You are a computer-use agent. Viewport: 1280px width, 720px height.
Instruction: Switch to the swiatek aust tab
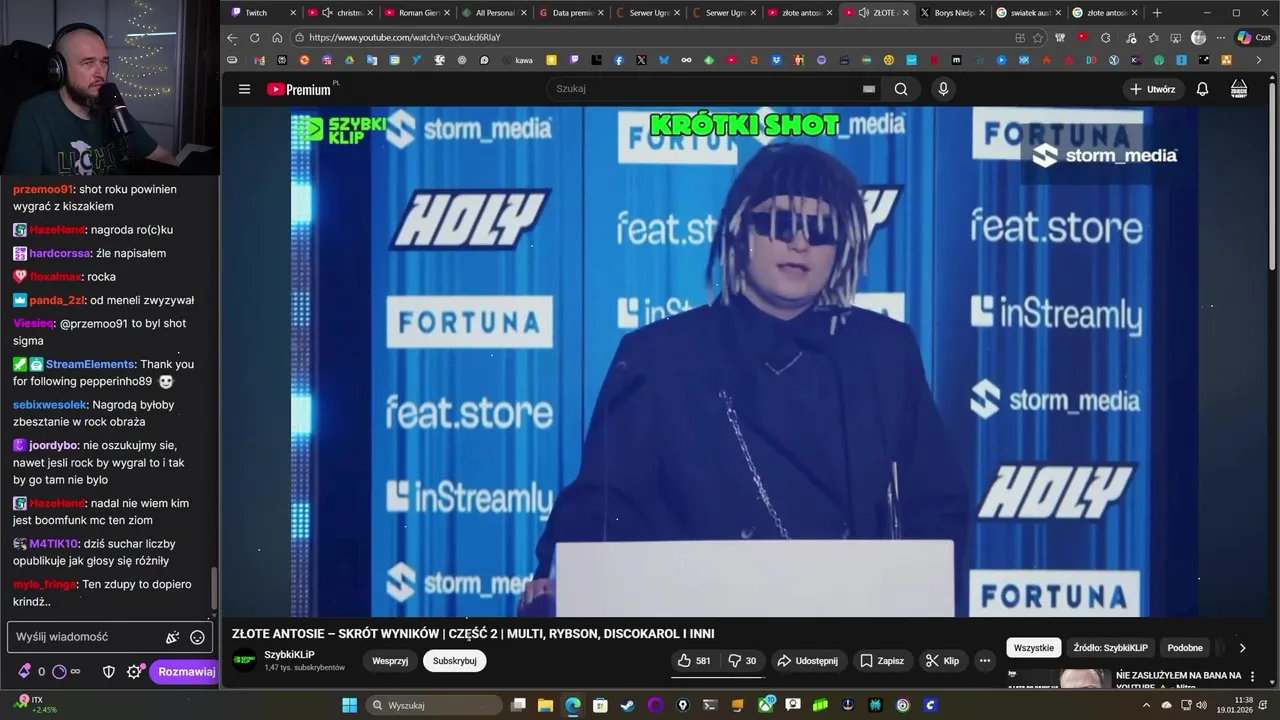pyautogui.click(x=1030, y=13)
